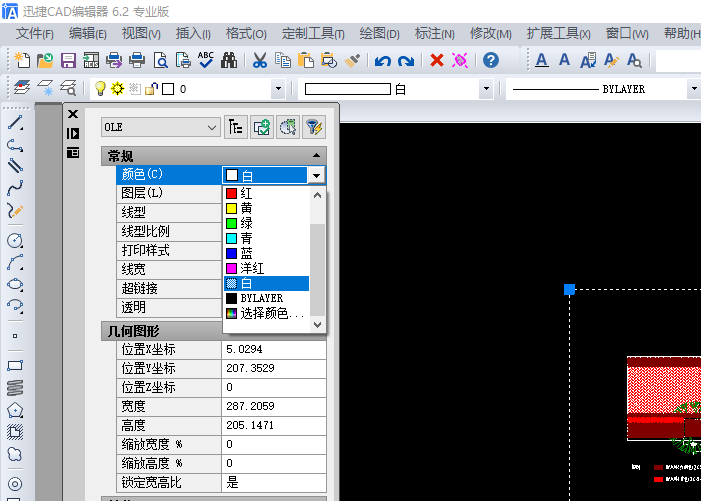Viewport: 701px width, 501px height.
Task: Click the Redo arrow
Action: [x=406, y=60]
